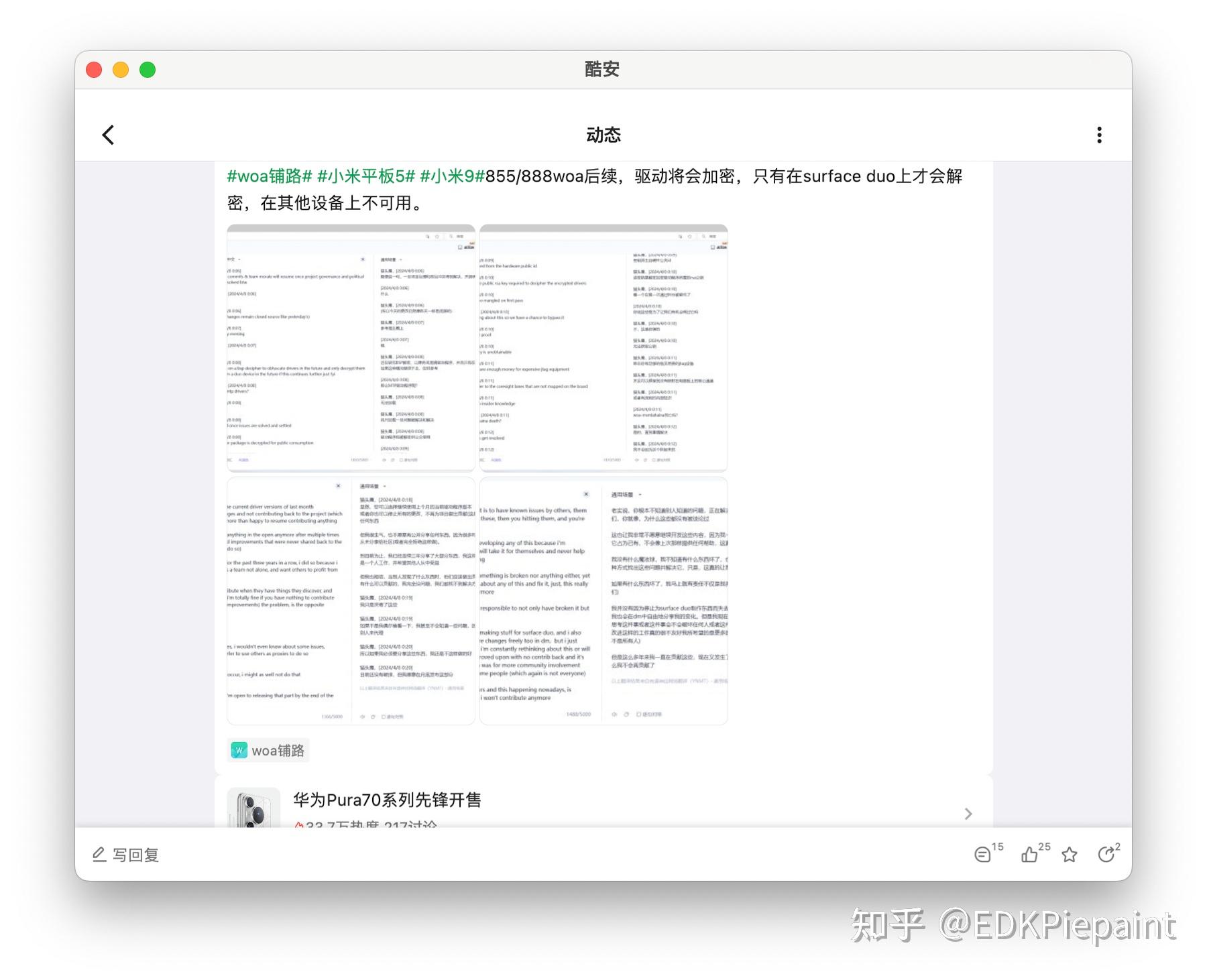Toggle the star to favorite this post
This screenshot has height=980, width=1207.
click(1070, 855)
